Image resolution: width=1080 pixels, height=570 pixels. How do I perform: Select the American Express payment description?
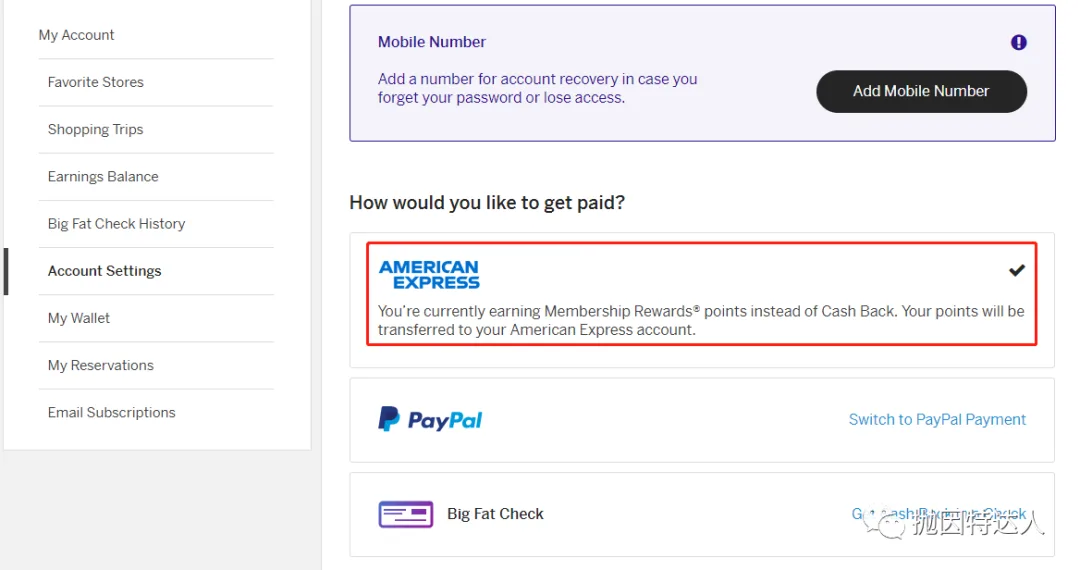[x=701, y=320]
